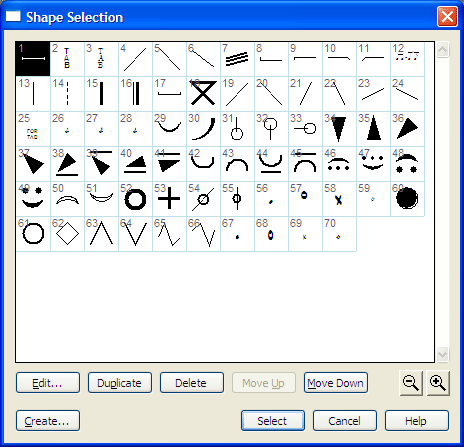Open the Edit... shape dialog
Screen dimensions: 464x447
click(x=48, y=383)
